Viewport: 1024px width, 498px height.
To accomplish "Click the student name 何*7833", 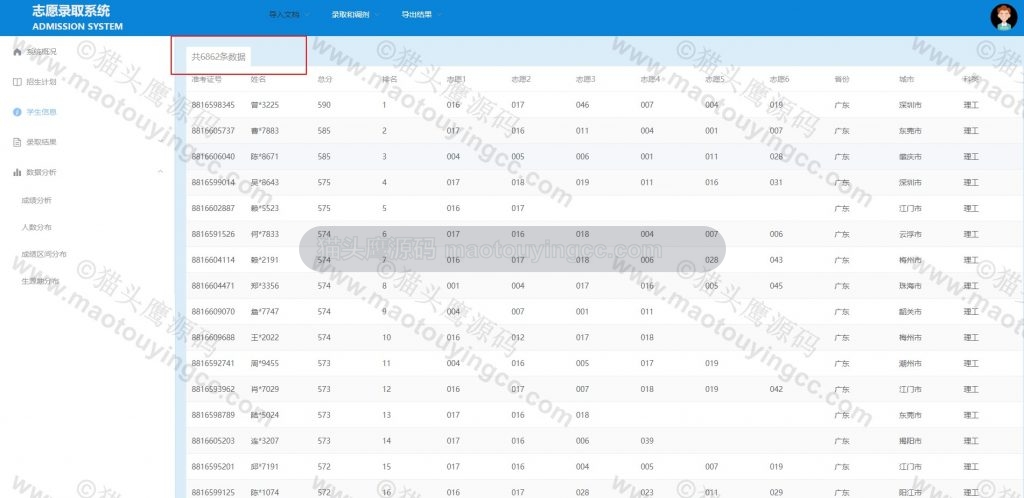I will point(264,234).
